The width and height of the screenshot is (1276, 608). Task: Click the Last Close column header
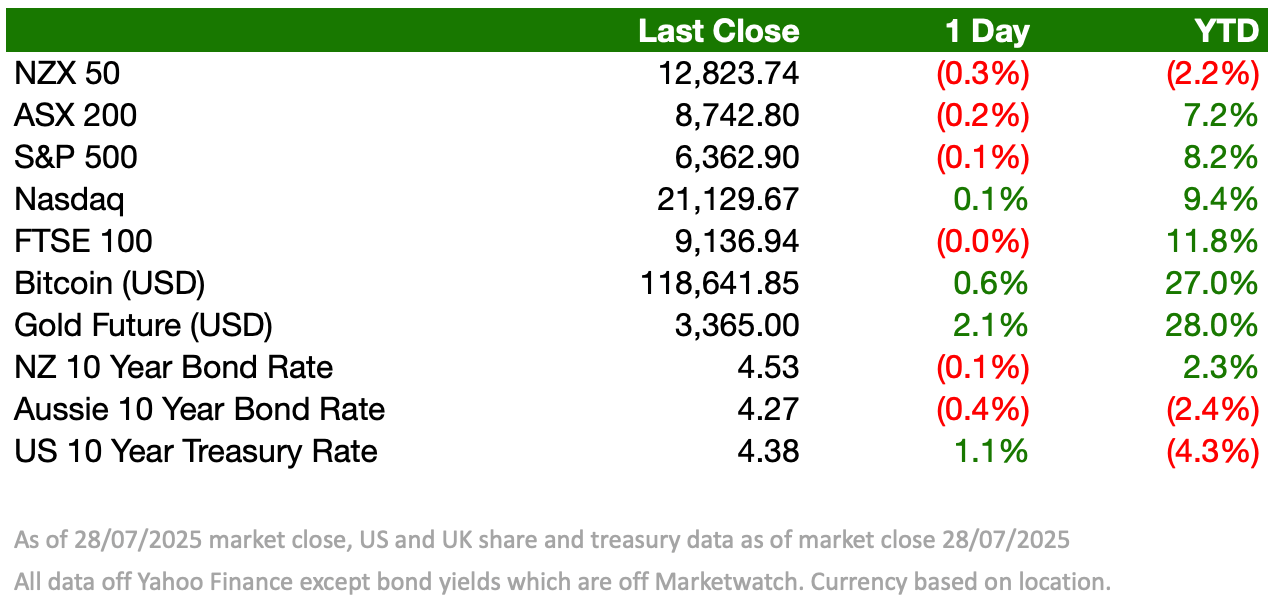click(x=719, y=31)
